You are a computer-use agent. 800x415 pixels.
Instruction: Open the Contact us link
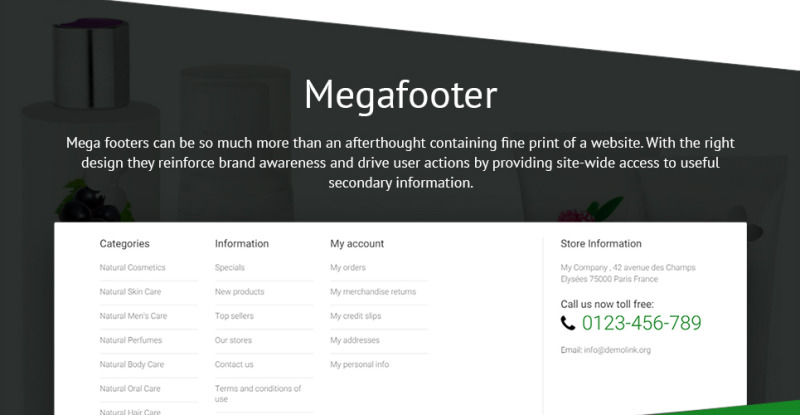(234, 364)
